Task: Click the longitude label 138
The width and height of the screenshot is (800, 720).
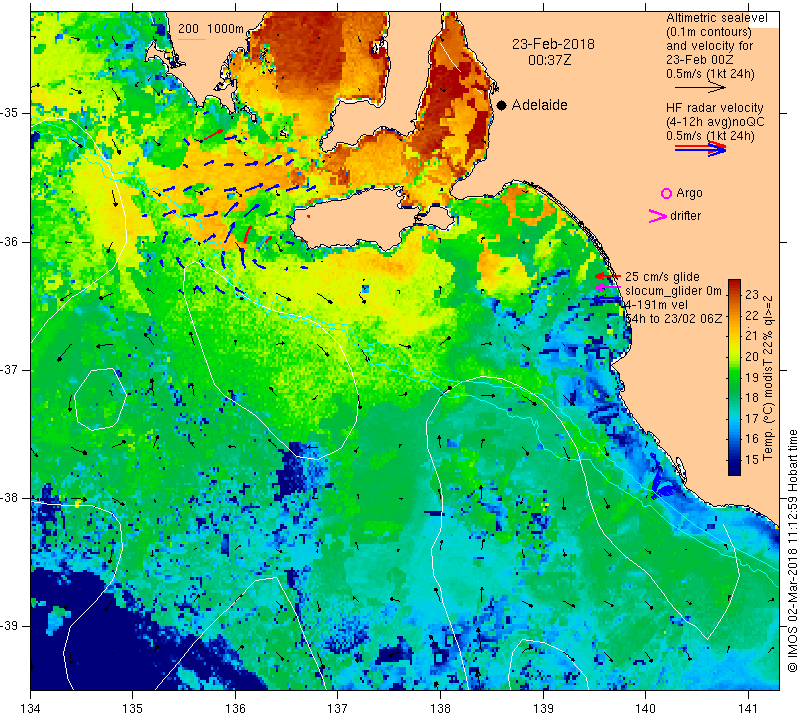Action: [440, 709]
